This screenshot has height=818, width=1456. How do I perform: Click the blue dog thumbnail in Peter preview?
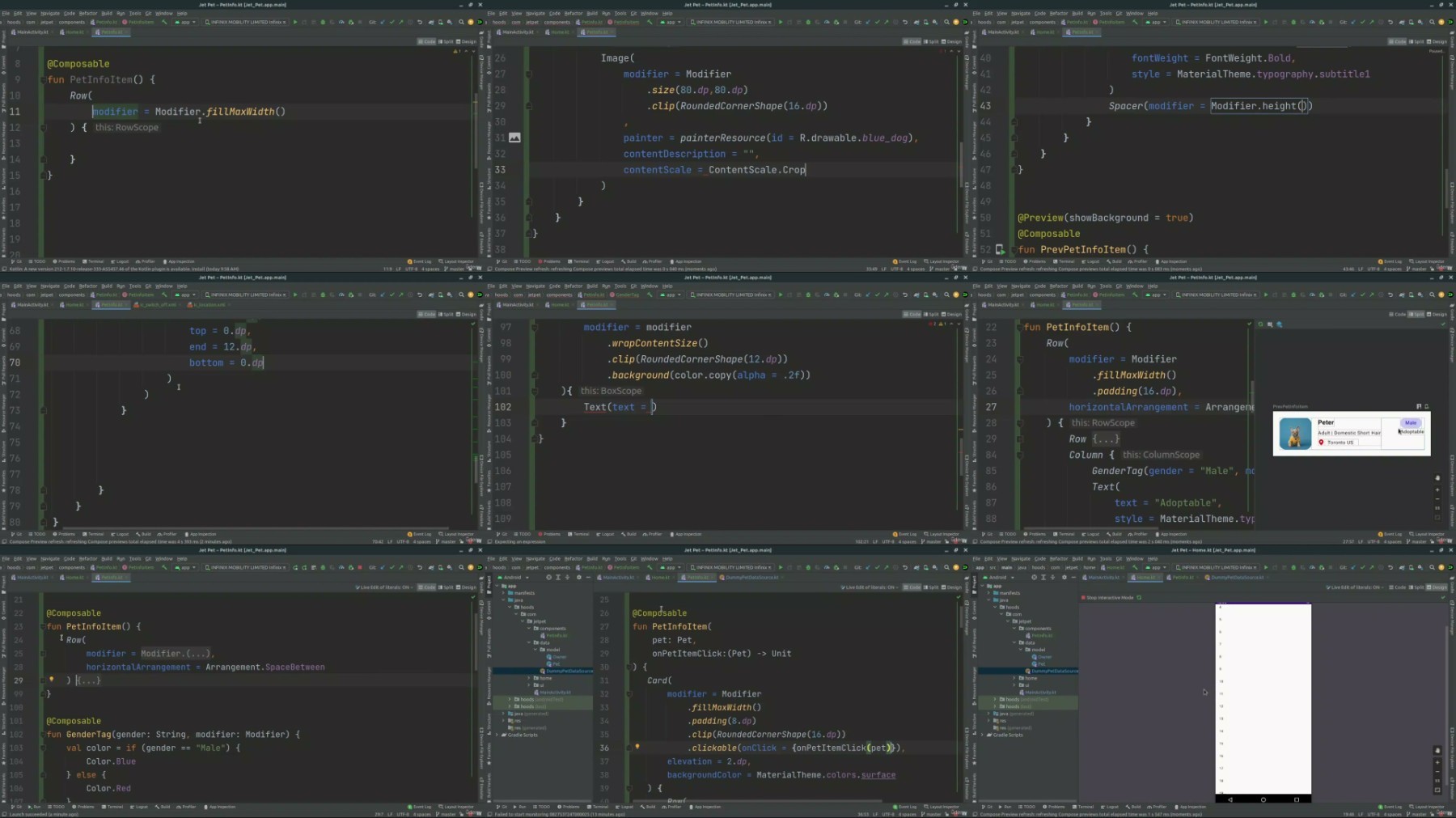[x=1295, y=434]
